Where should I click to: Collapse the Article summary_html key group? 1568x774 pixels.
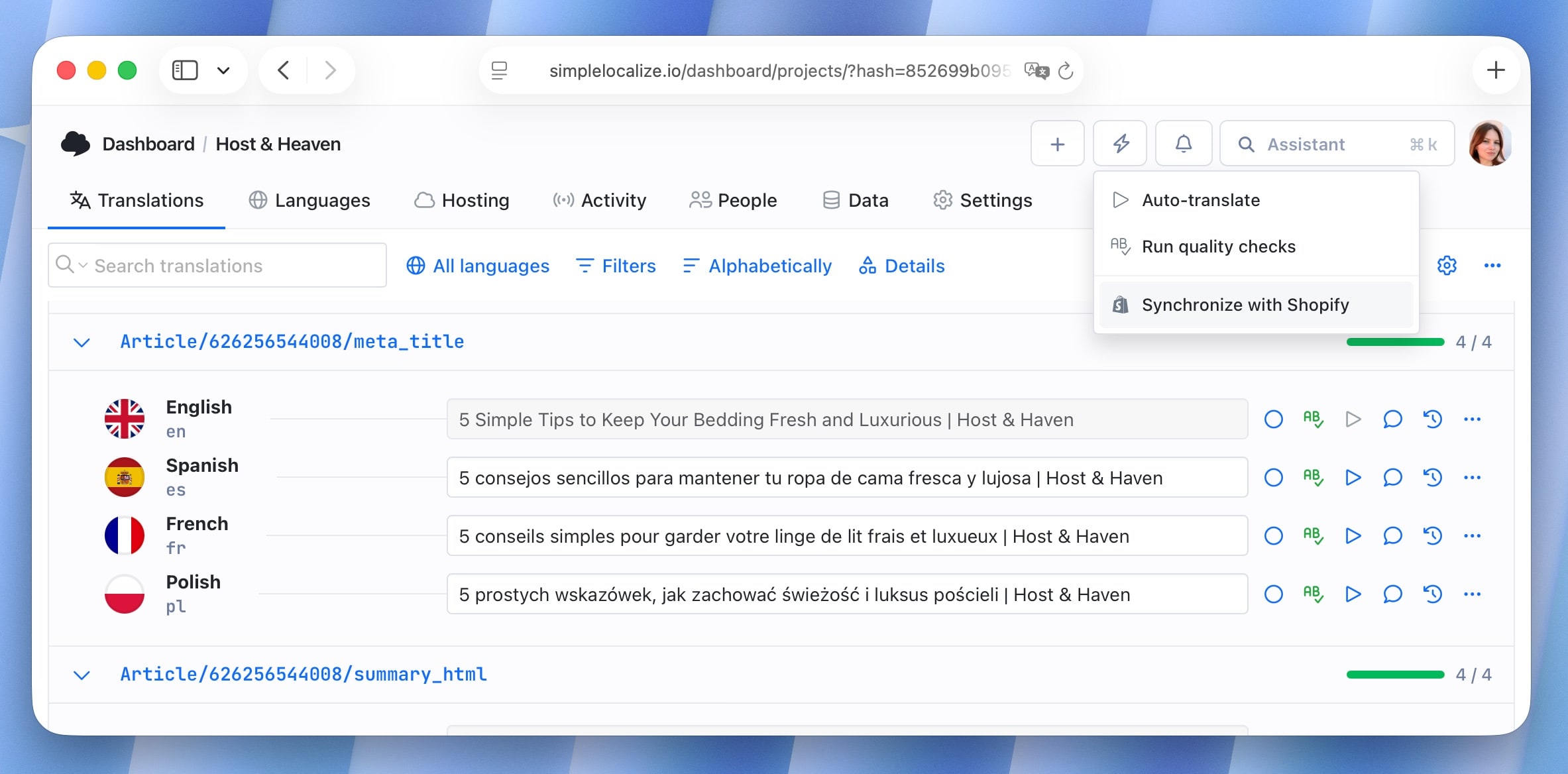coord(82,675)
